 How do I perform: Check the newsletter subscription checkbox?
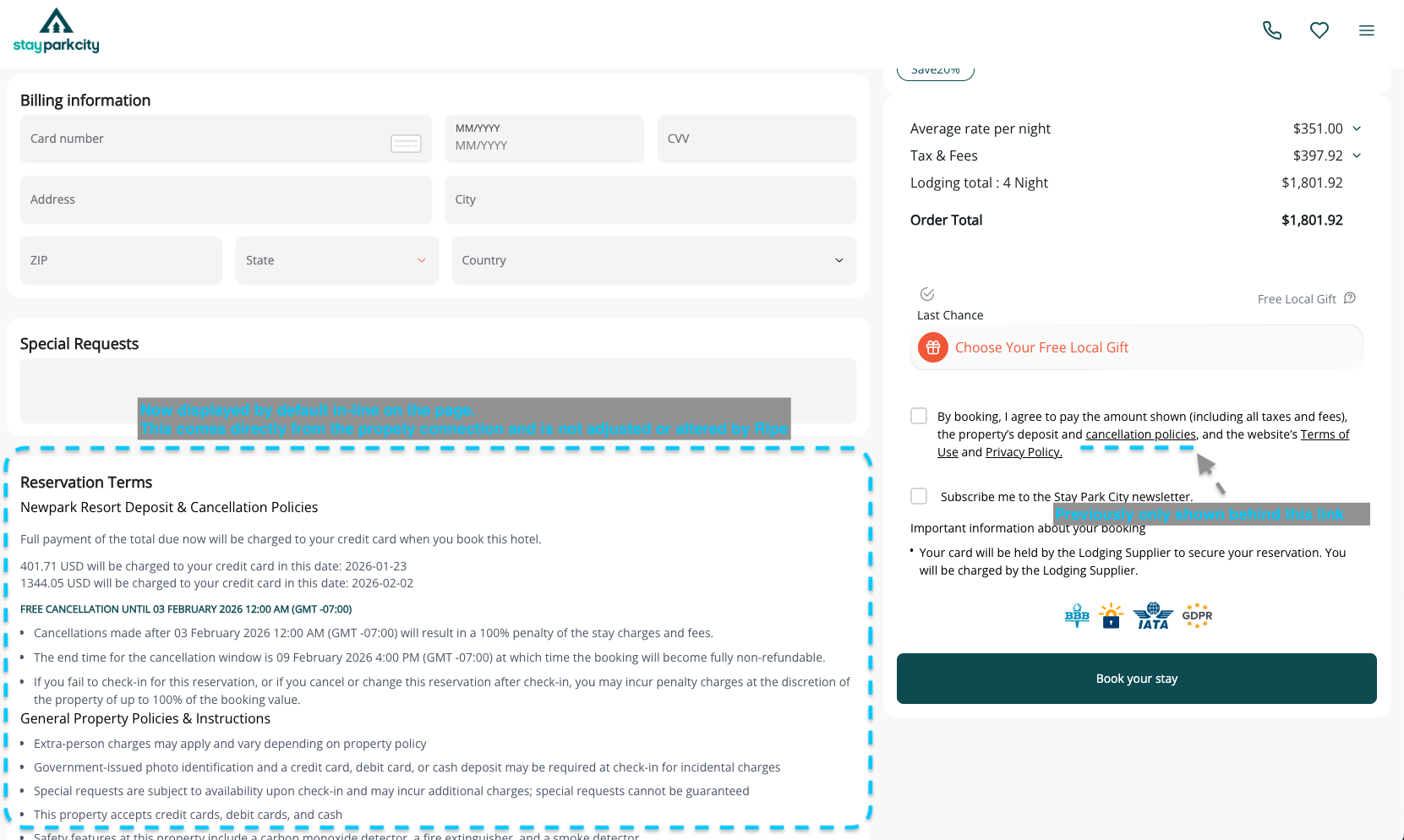[x=919, y=496]
